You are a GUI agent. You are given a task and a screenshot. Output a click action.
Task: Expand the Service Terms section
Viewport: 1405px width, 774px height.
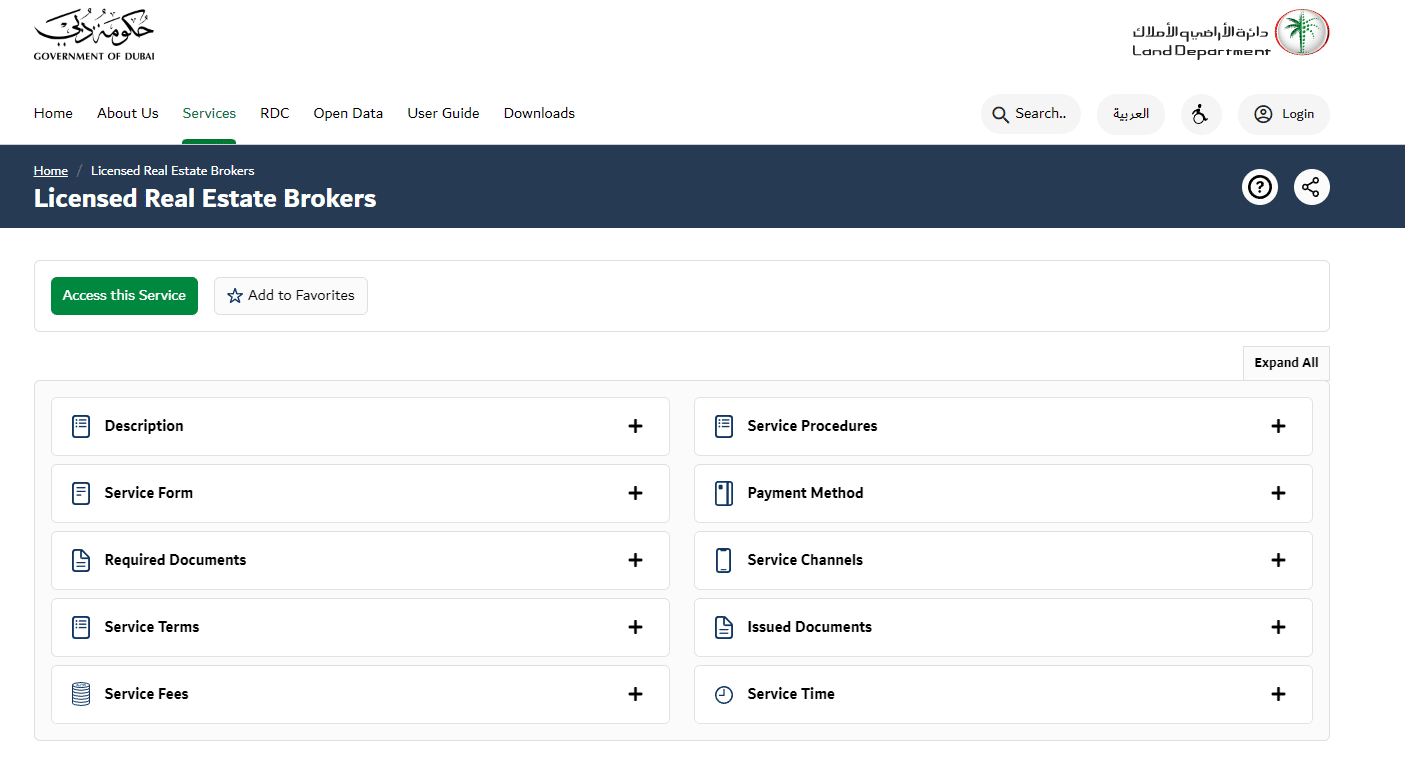pyautogui.click(x=635, y=627)
